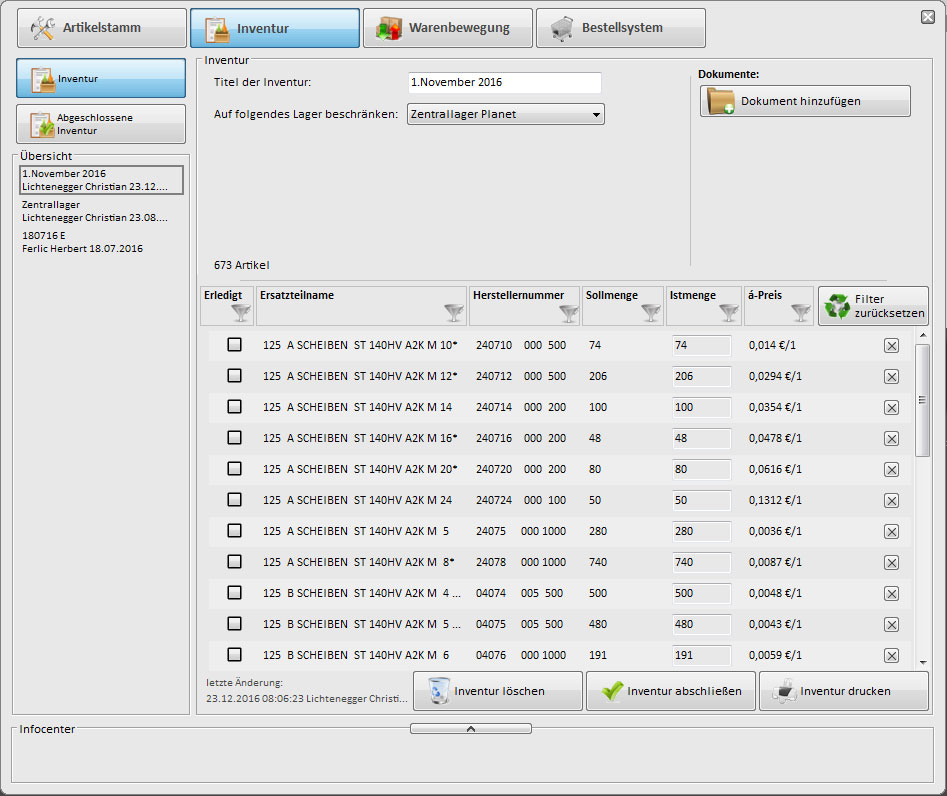Expand the Infocenter panel with chevron
This screenshot has width=947, height=796.
click(470, 729)
